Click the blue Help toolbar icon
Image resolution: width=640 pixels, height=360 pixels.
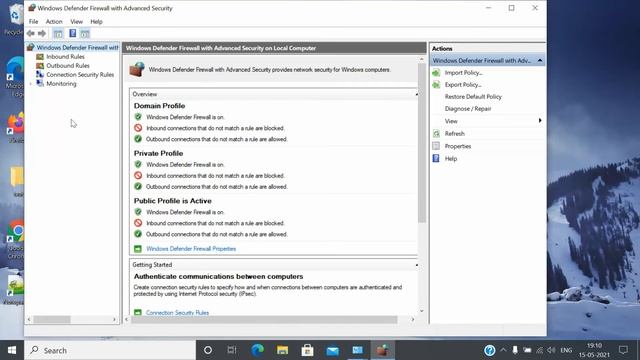72,33
